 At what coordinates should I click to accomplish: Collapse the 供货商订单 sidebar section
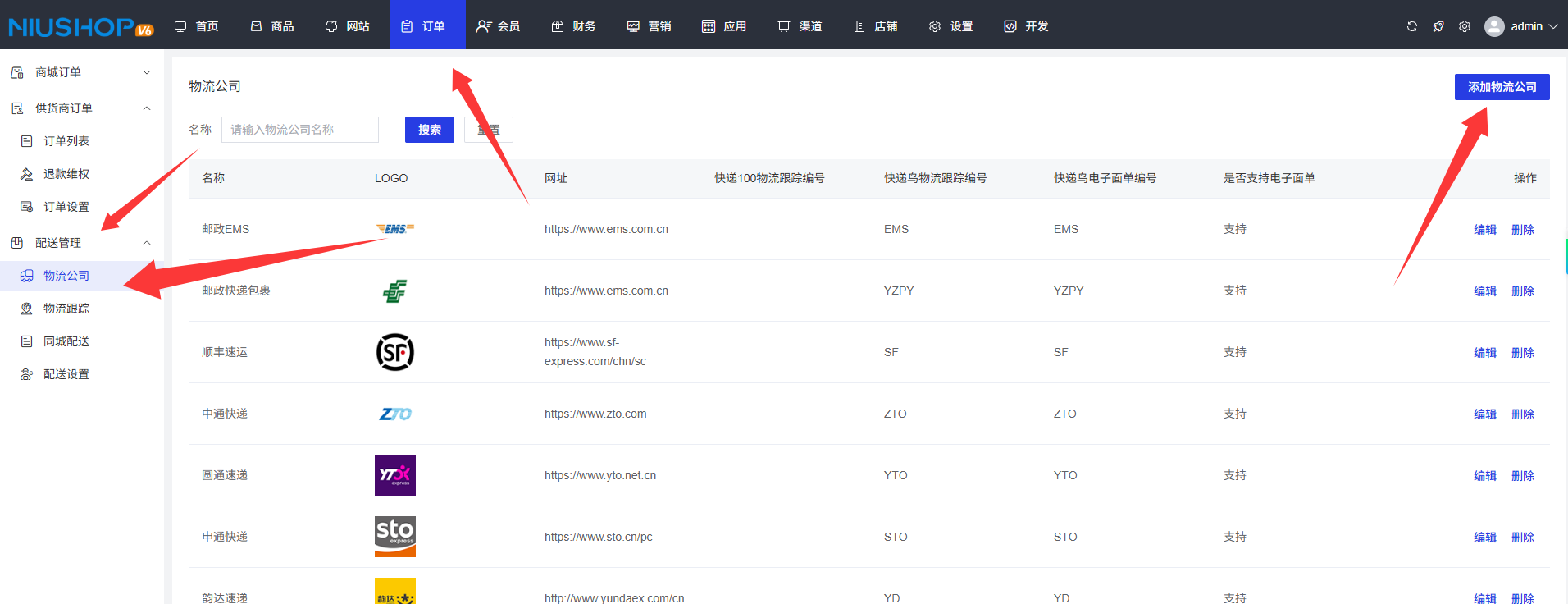(x=146, y=108)
